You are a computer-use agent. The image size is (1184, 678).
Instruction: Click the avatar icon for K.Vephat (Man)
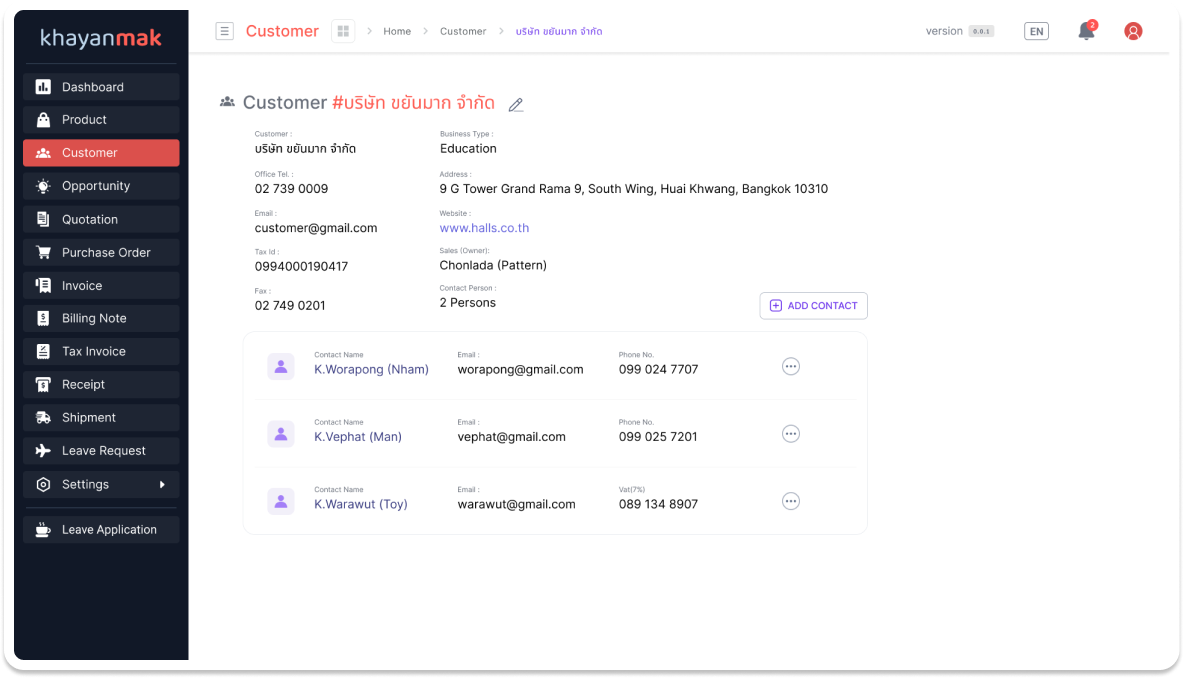[x=281, y=434]
